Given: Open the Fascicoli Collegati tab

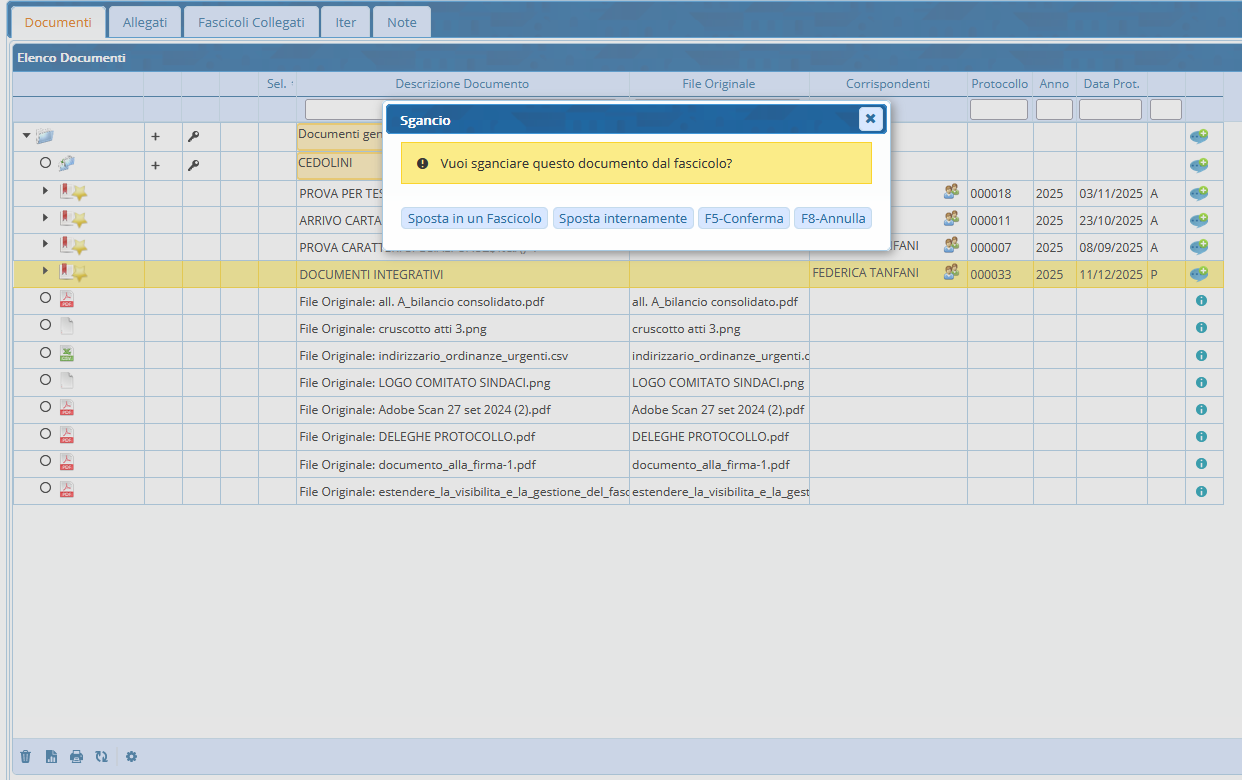Looking at the screenshot, I should (251, 22).
